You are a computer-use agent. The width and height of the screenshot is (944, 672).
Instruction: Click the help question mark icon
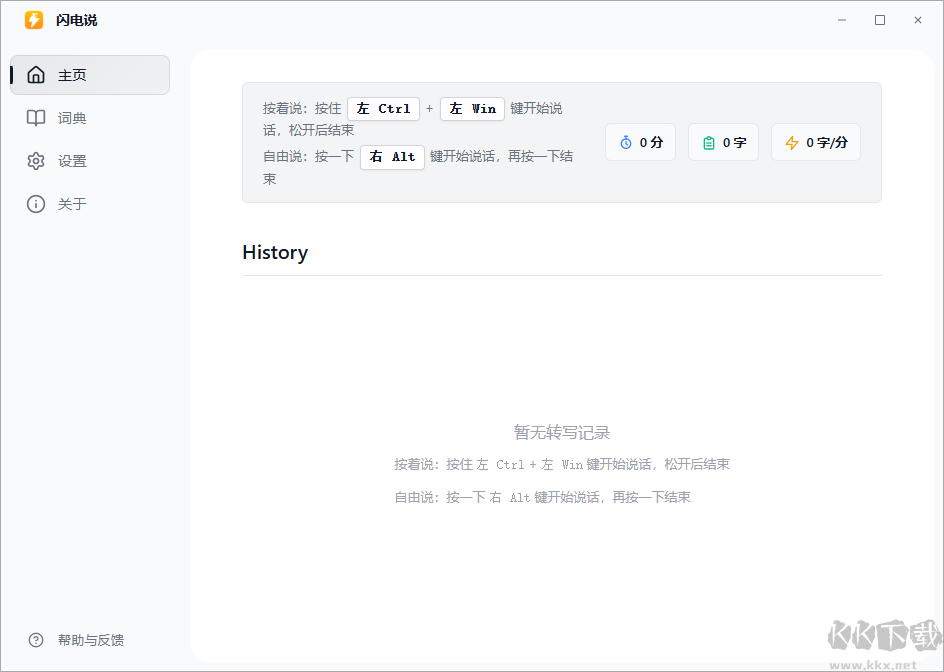[x=36, y=640]
